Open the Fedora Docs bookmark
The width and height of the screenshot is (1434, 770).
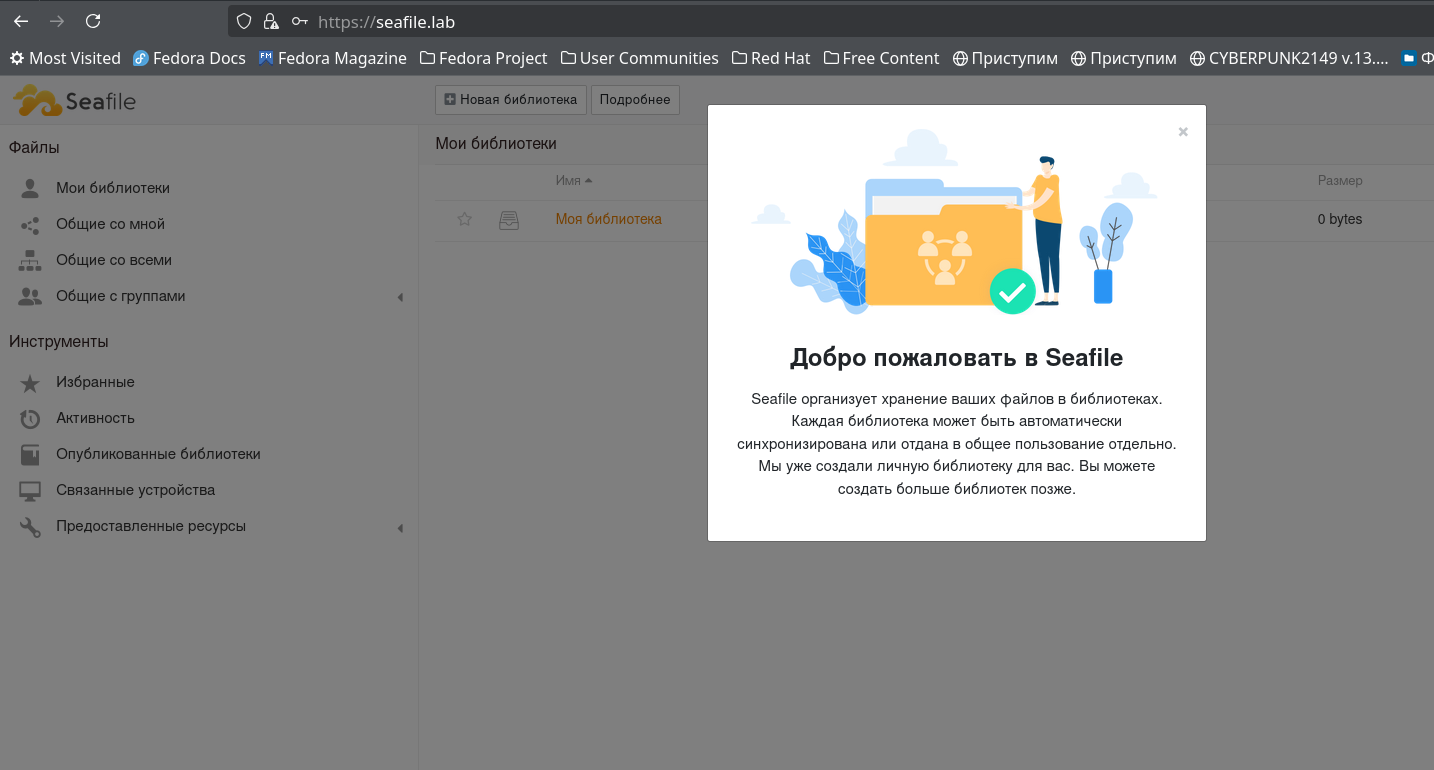click(190, 58)
